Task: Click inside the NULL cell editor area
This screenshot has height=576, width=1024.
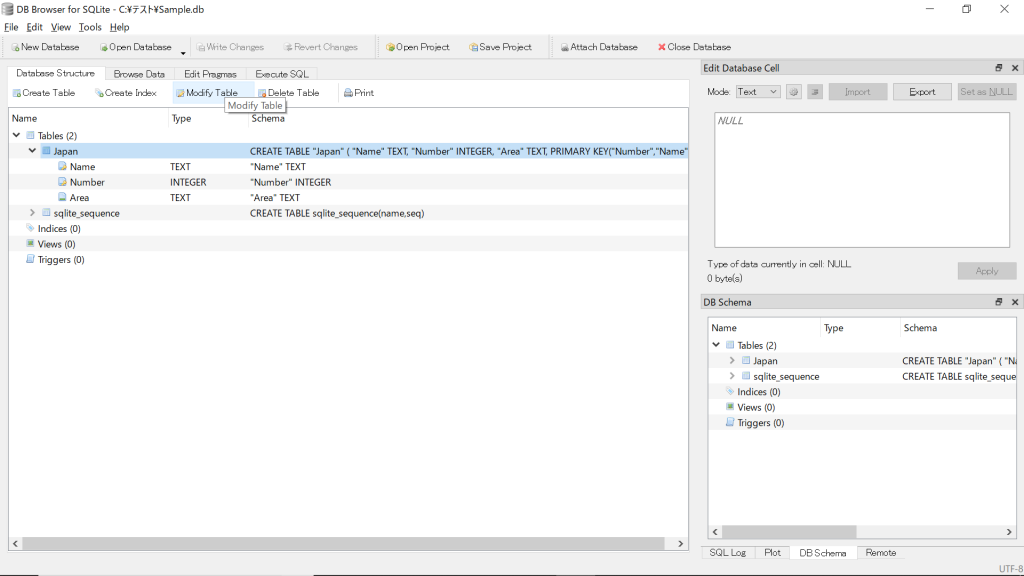Action: [862, 180]
